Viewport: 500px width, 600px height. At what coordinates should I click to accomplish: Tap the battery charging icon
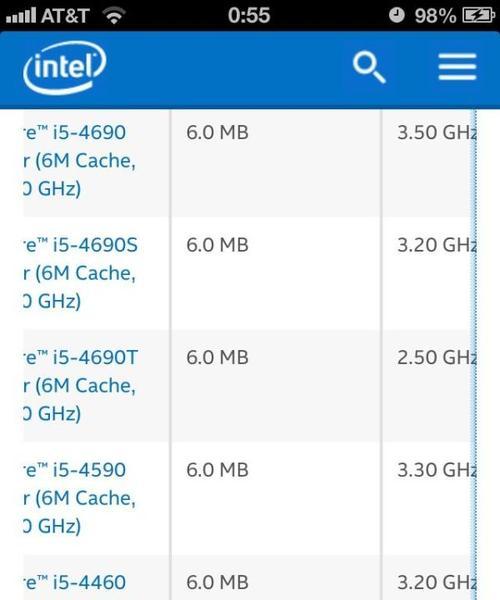(478, 16)
